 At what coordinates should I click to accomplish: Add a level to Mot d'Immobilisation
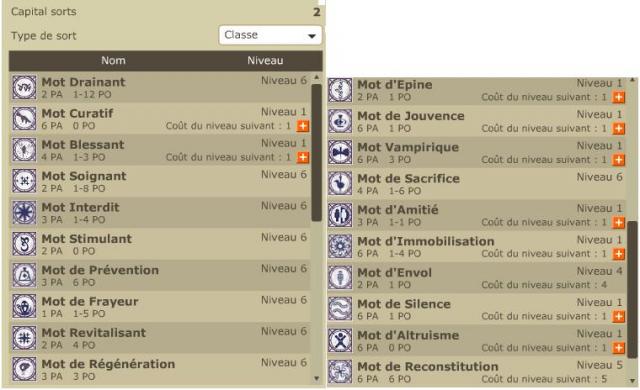[618, 254]
